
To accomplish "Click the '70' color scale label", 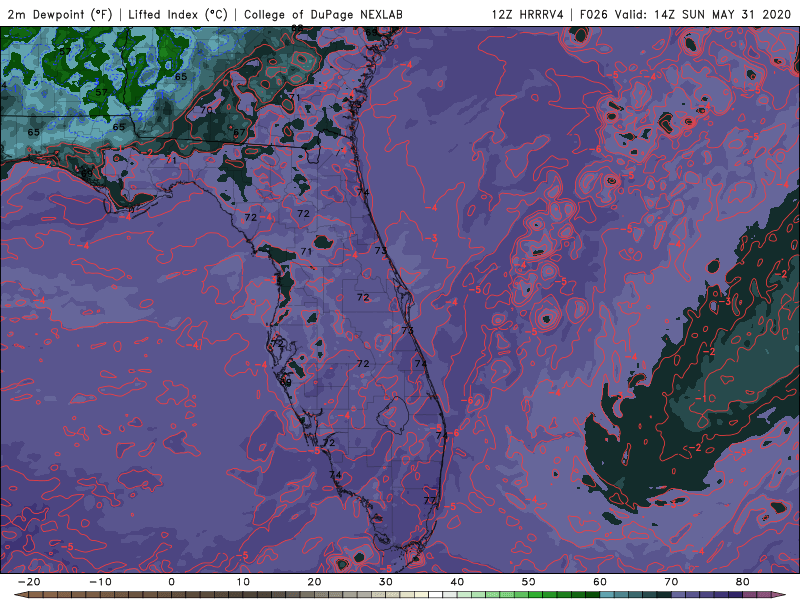I will pos(671,582).
